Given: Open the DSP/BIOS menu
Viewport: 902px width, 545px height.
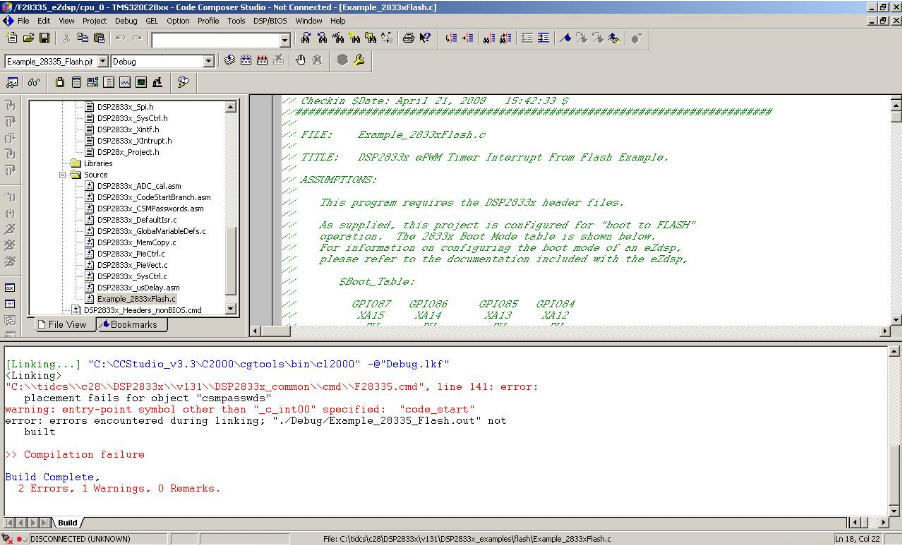Looking at the screenshot, I should tap(270, 21).
